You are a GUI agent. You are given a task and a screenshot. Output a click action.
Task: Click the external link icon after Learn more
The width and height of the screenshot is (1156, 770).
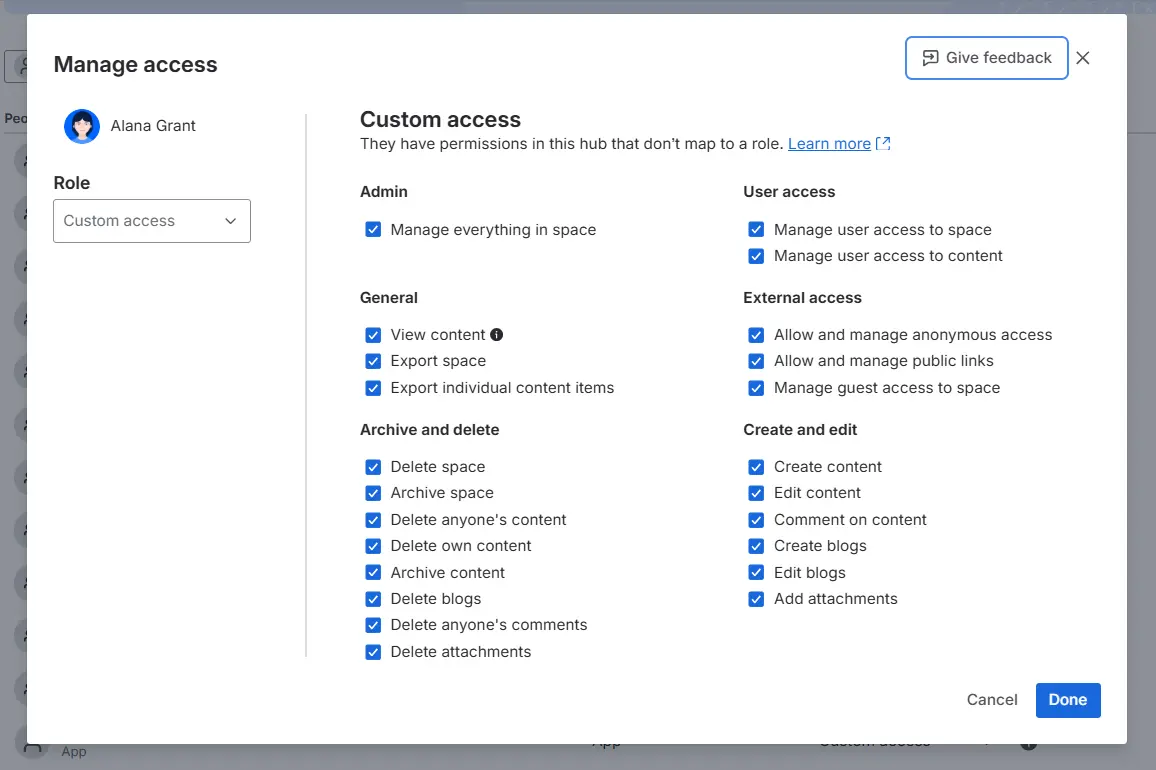(883, 144)
